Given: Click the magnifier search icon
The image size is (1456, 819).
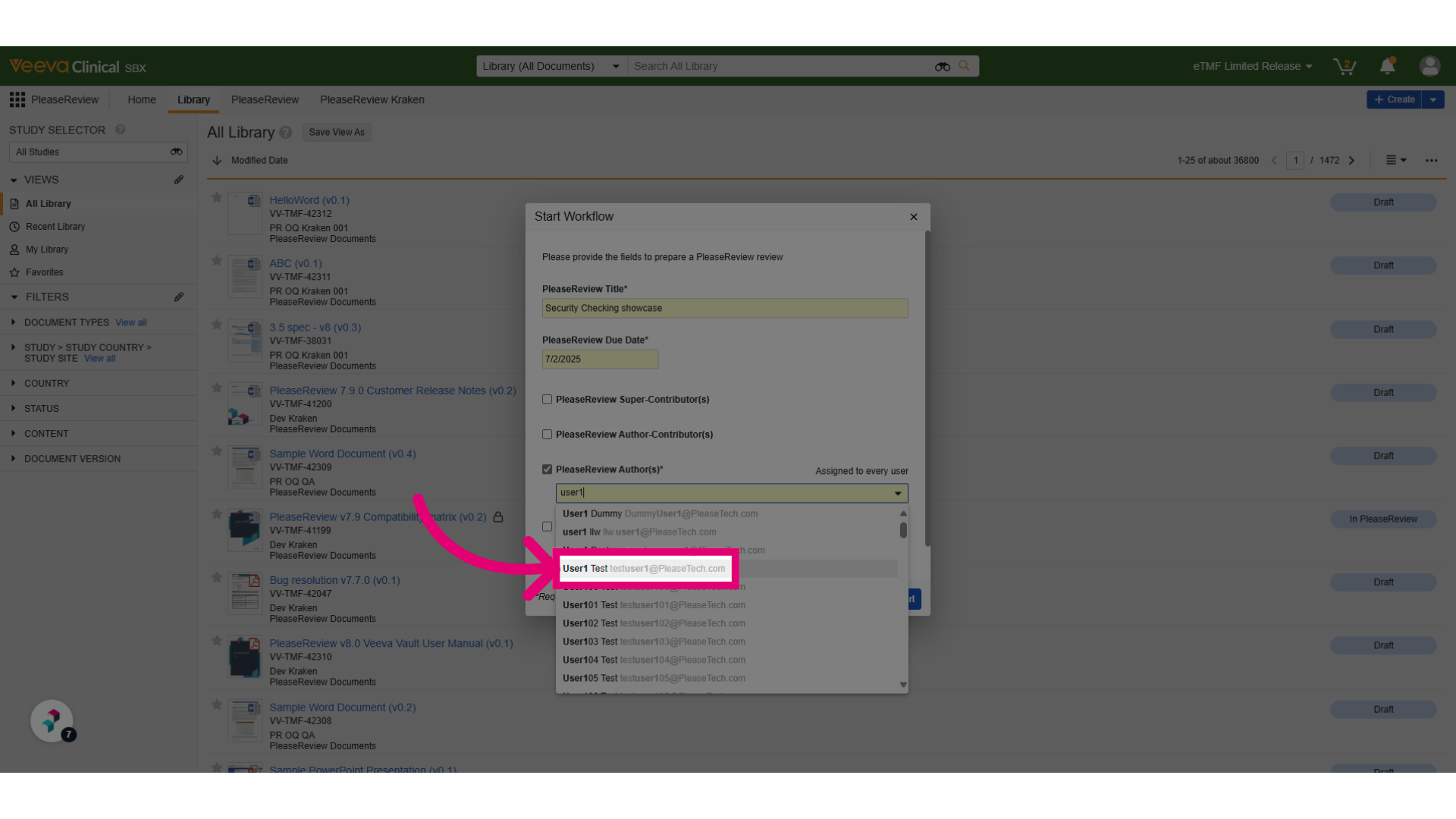Looking at the screenshot, I should tap(964, 66).
